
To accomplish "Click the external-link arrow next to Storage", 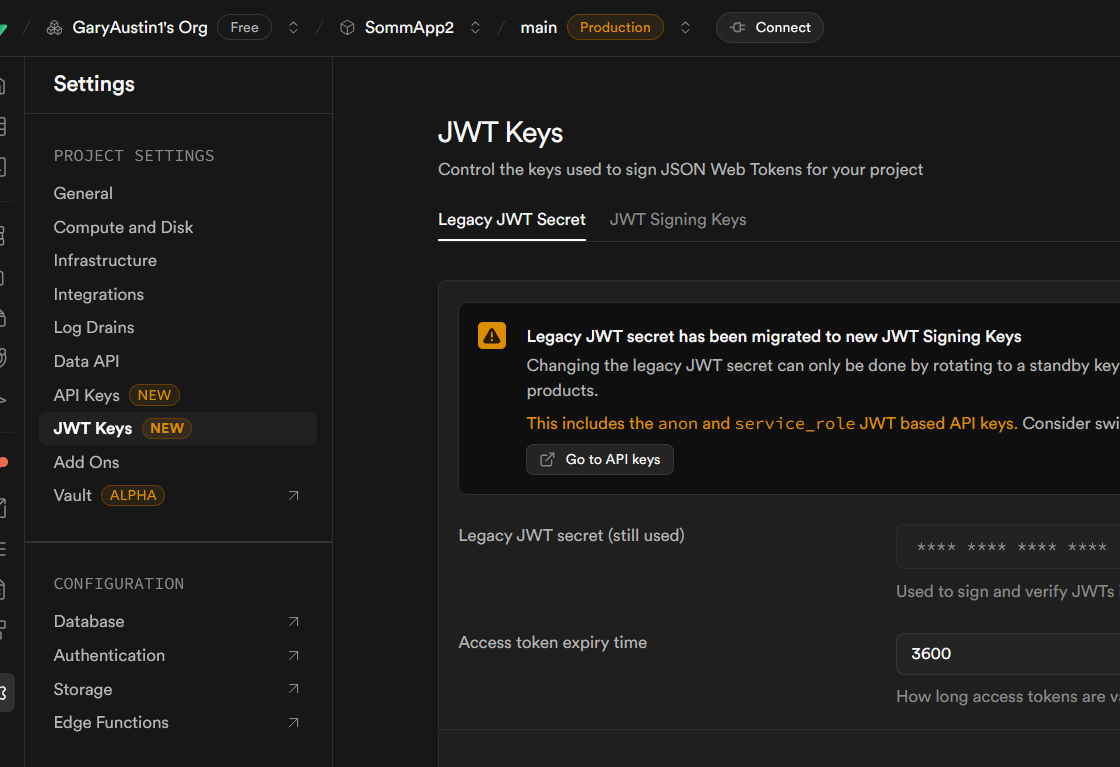I will (x=293, y=689).
